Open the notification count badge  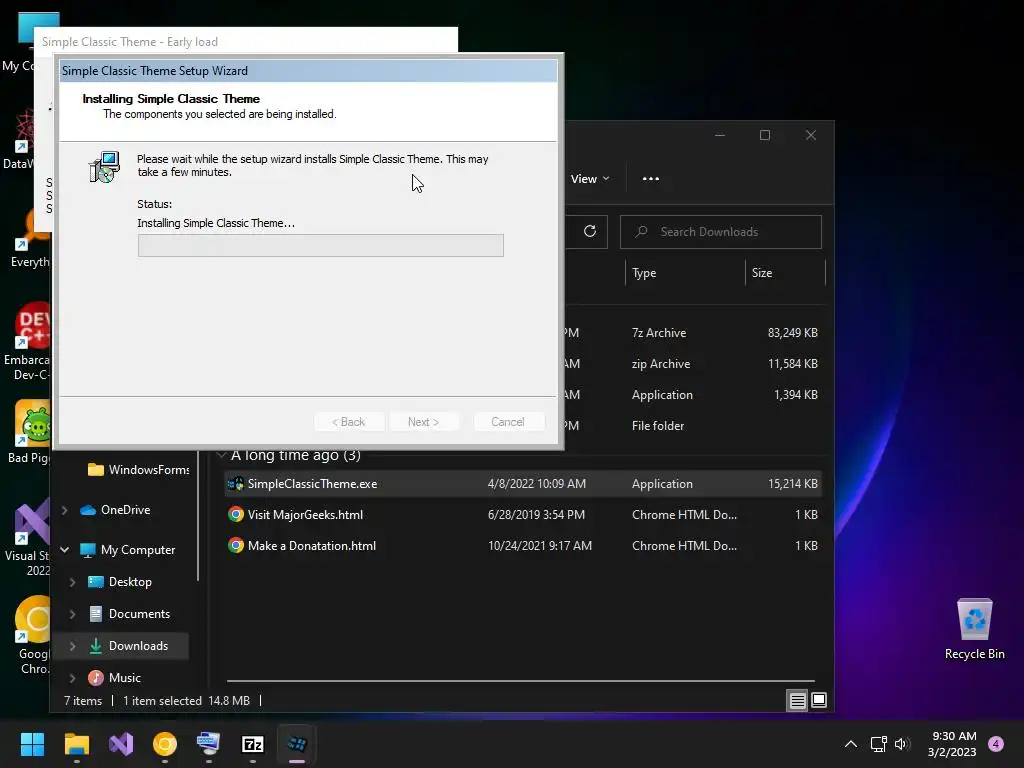click(996, 744)
